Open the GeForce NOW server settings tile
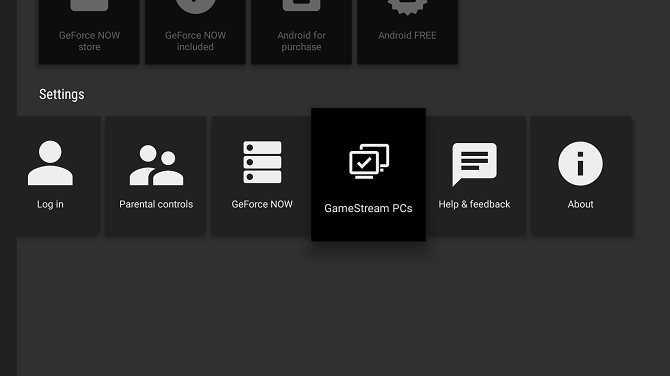Viewport: 670px width, 376px height. coord(262,175)
